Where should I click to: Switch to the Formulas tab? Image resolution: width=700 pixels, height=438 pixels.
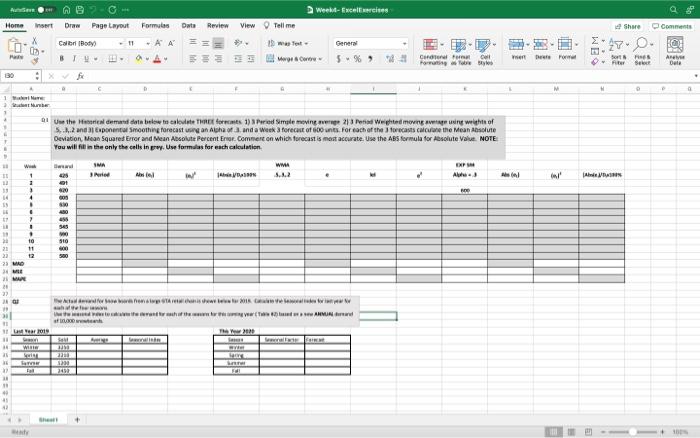point(155,26)
